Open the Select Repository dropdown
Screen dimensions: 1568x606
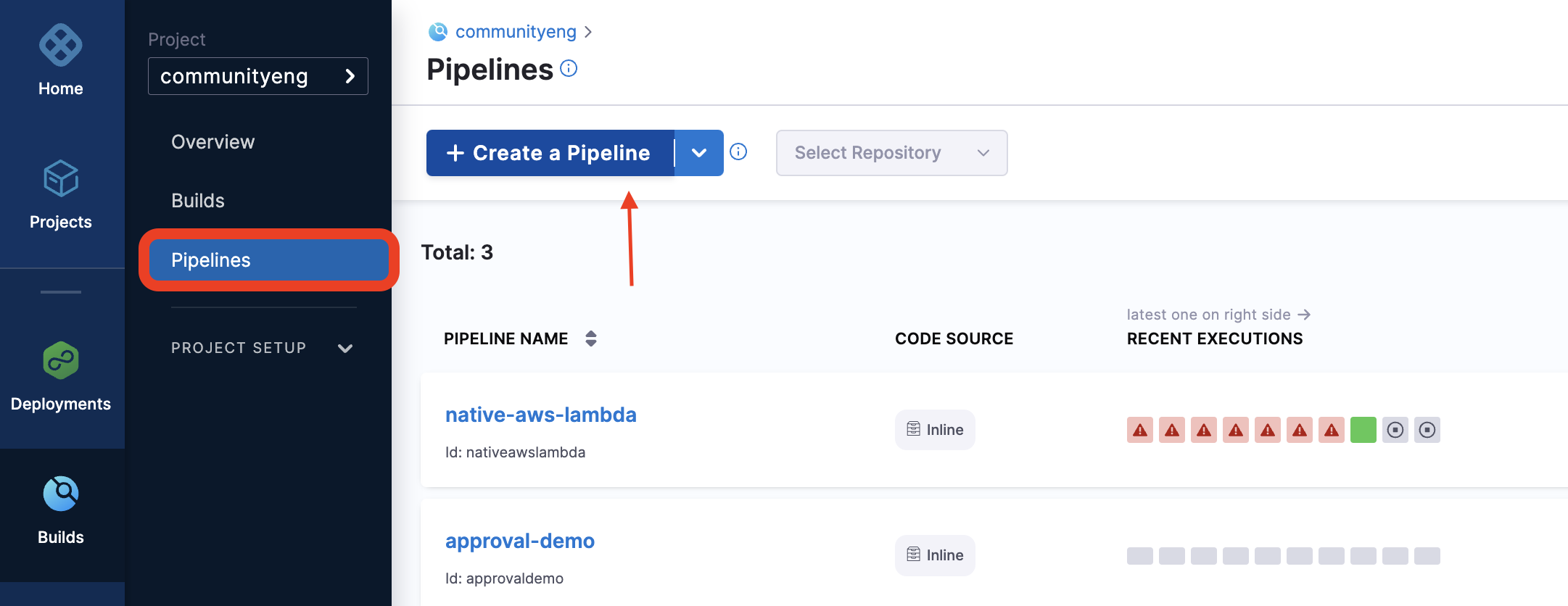(891, 153)
